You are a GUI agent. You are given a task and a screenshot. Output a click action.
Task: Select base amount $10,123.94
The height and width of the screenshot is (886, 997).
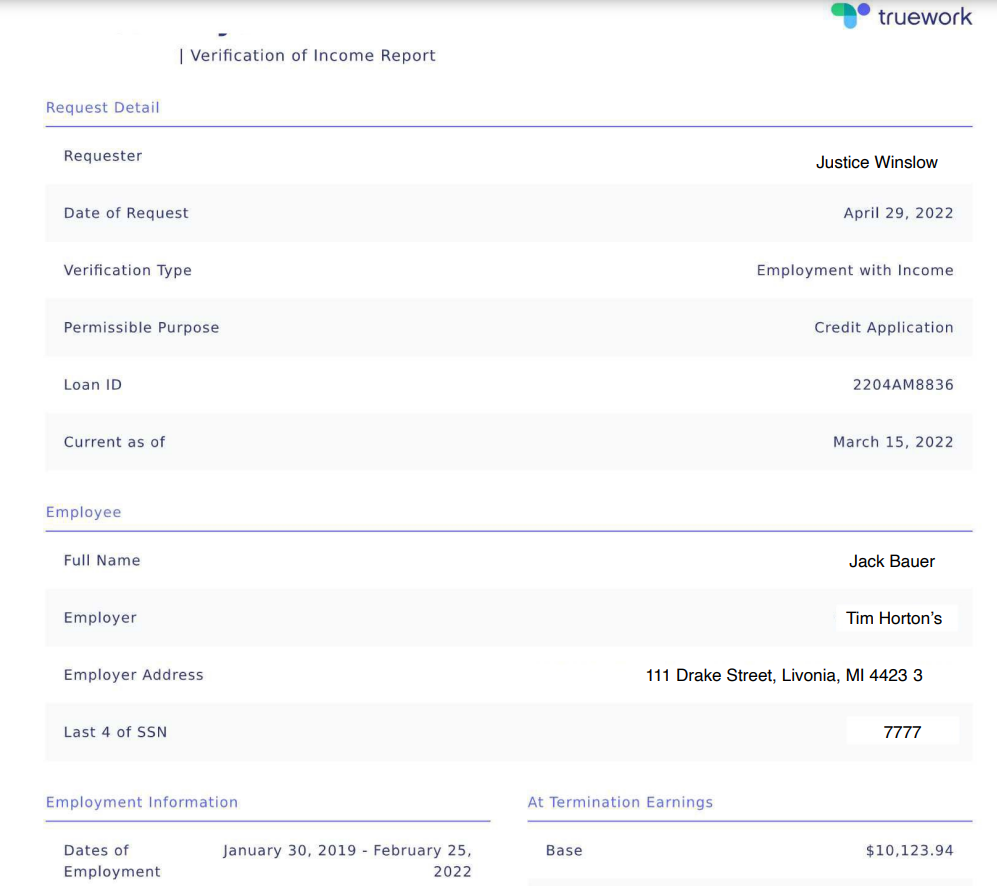coord(909,850)
